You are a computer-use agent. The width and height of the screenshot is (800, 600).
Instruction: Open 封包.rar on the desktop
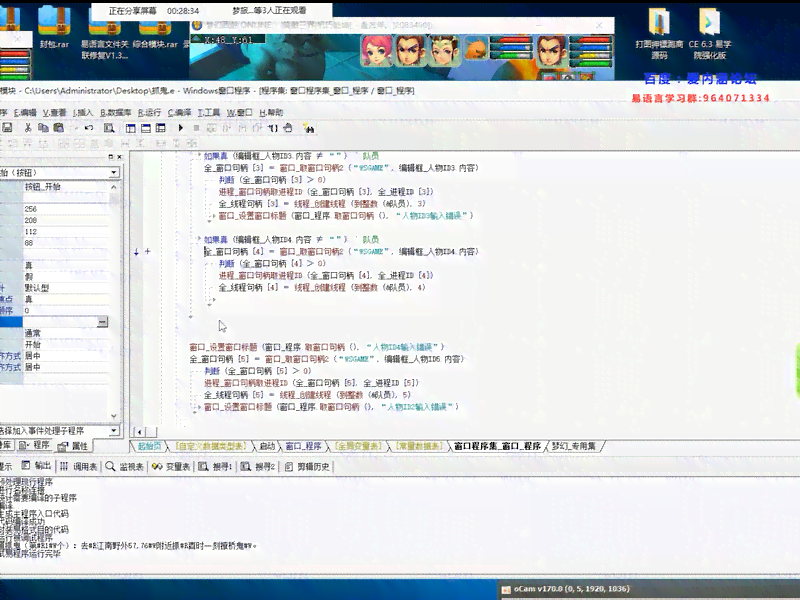[54, 27]
